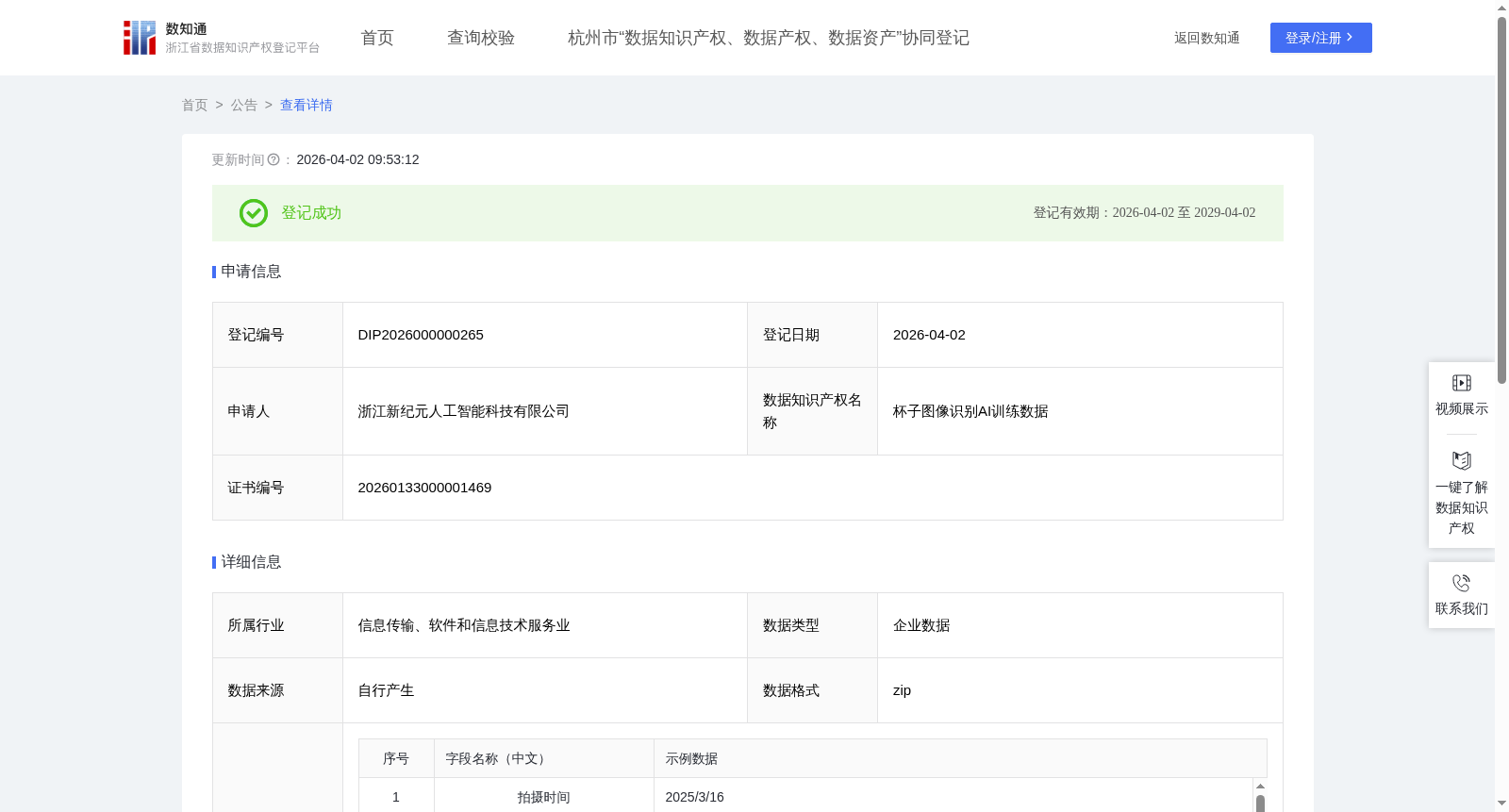Click the 返回数知通 link
1509x812 pixels.
(x=1206, y=39)
